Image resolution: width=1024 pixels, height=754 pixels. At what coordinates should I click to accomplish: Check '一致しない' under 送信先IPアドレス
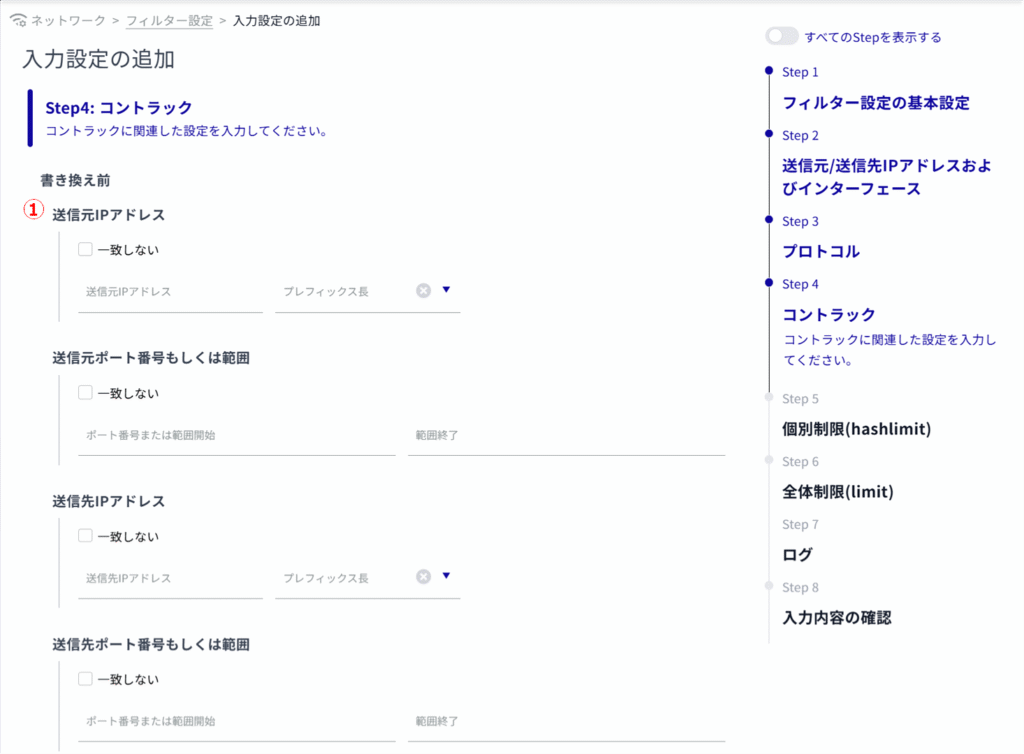pyautogui.click(x=85, y=536)
